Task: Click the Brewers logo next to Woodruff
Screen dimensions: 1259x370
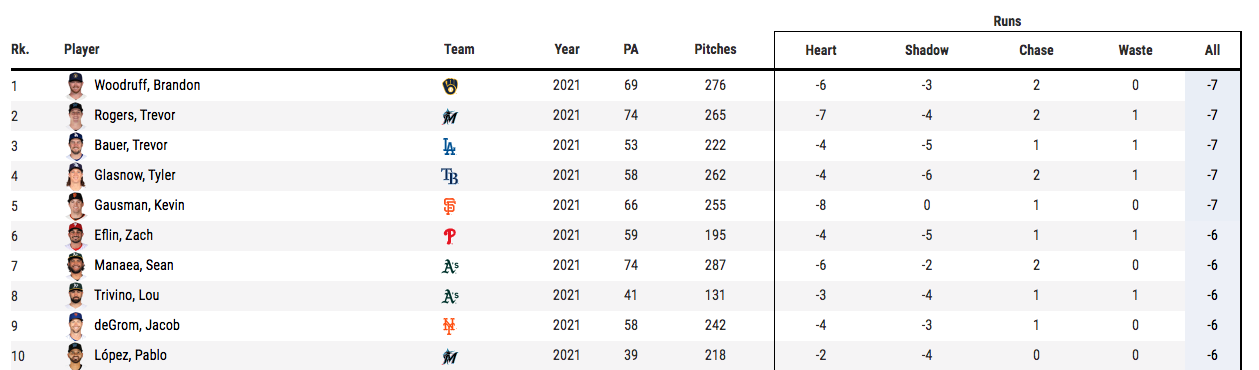Action: tap(450, 86)
